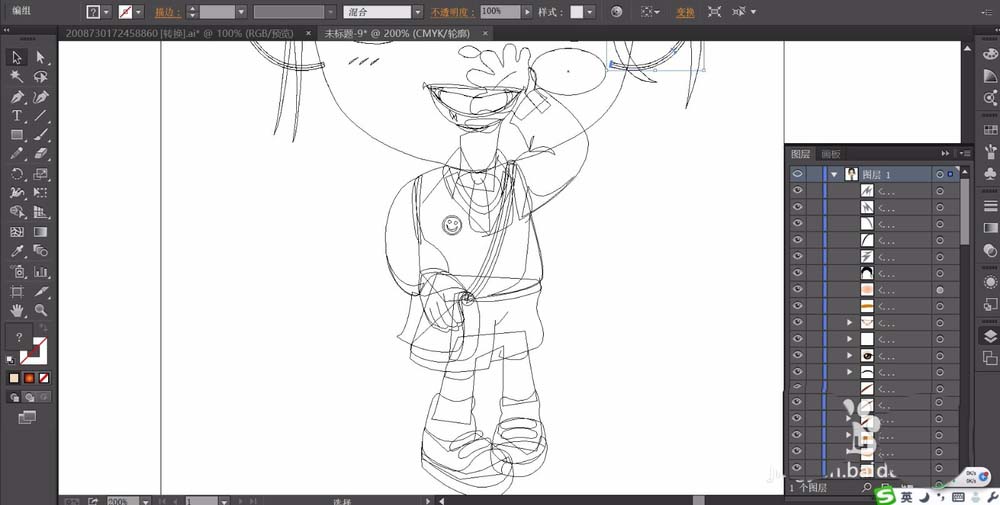
Task: Select the Paintbrush tool
Action: pyautogui.click(x=40, y=135)
